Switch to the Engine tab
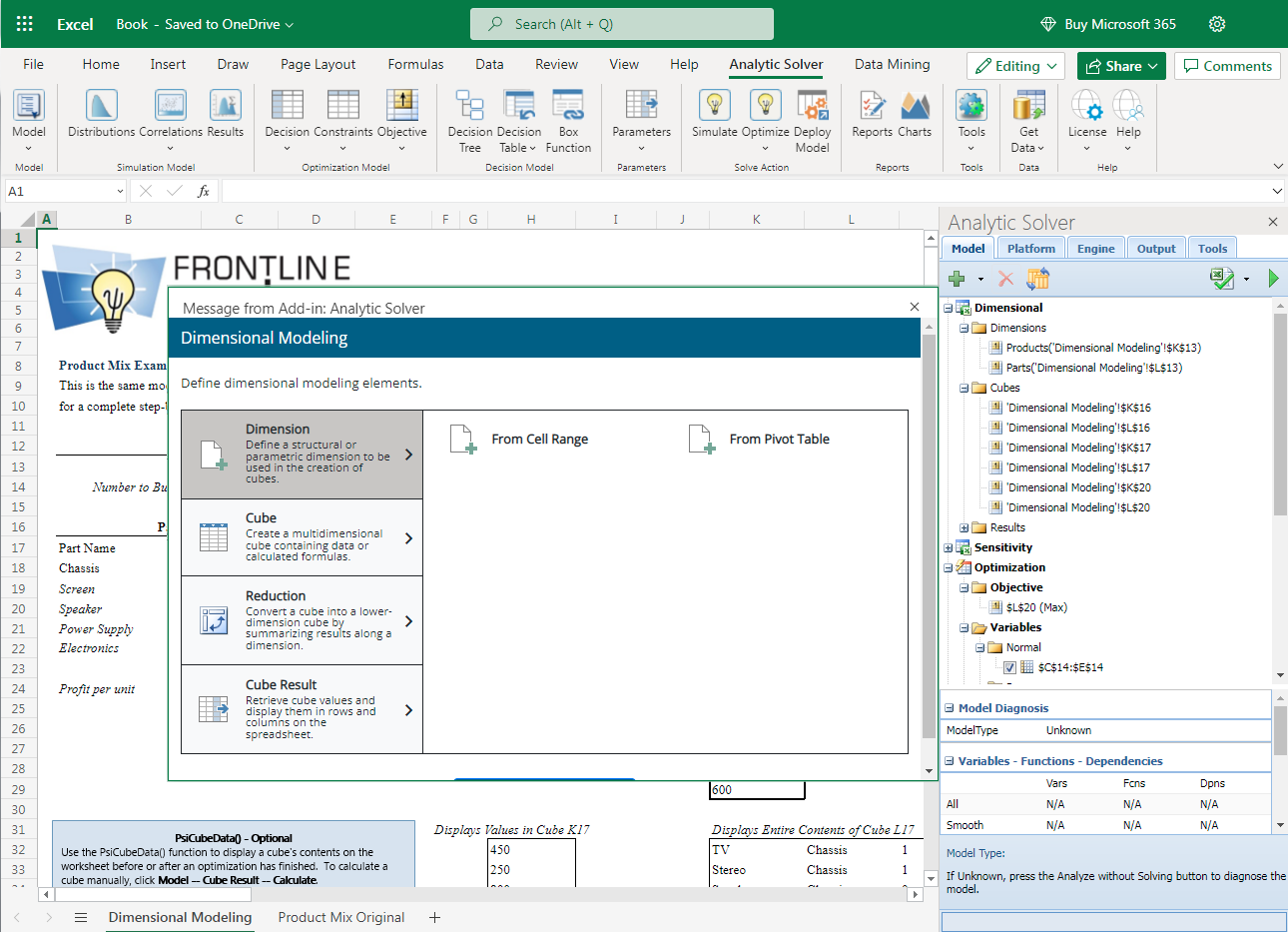 [x=1095, y=249]
